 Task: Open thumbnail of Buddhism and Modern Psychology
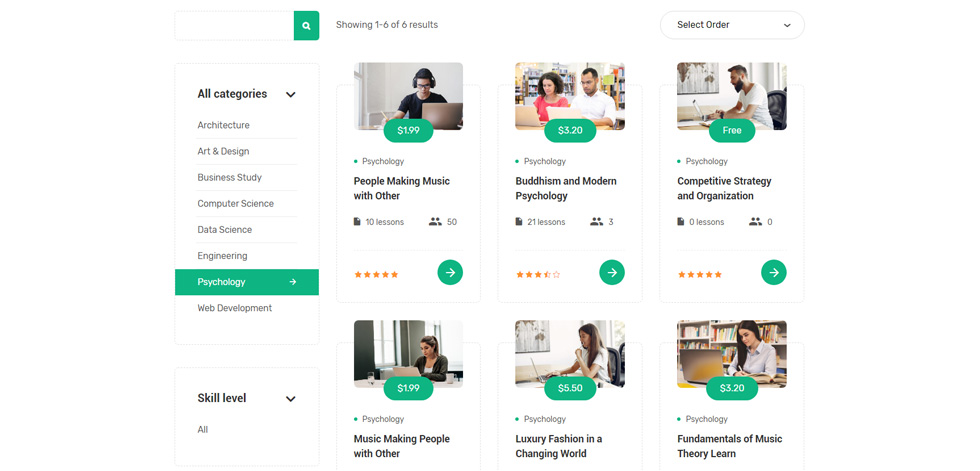coord(570,96)
